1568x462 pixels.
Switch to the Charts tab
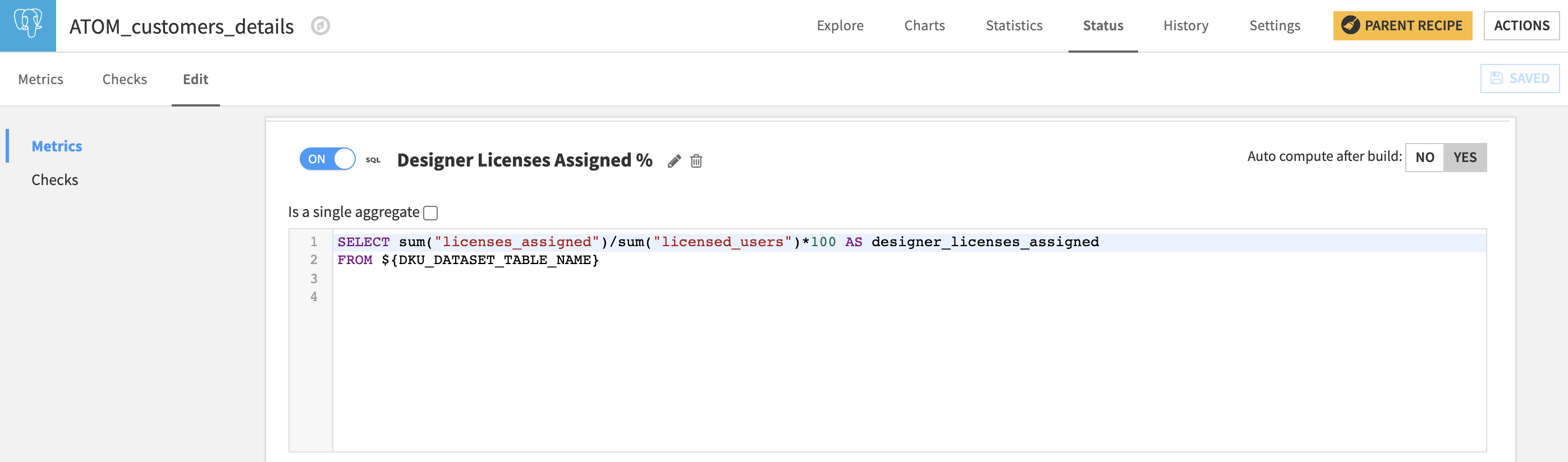click(925, 26)
